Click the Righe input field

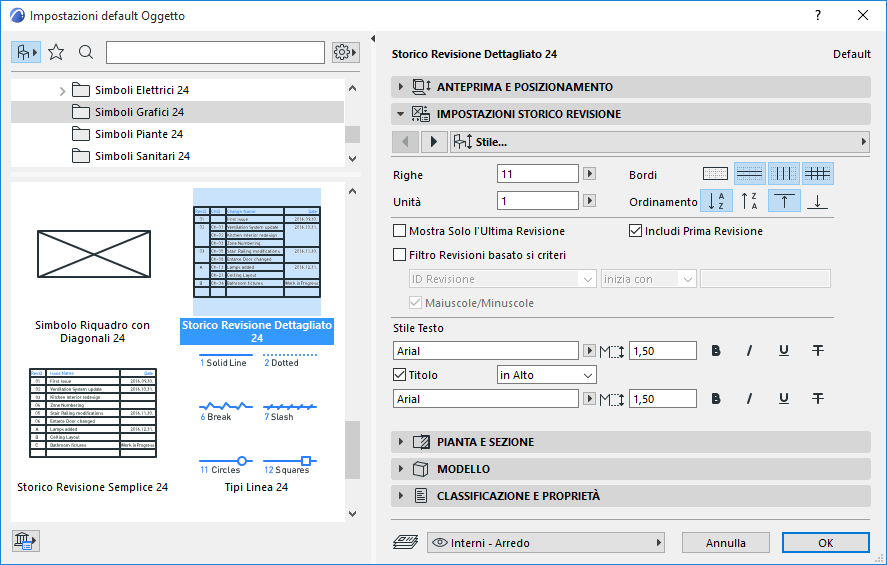[x=538, y=173]
